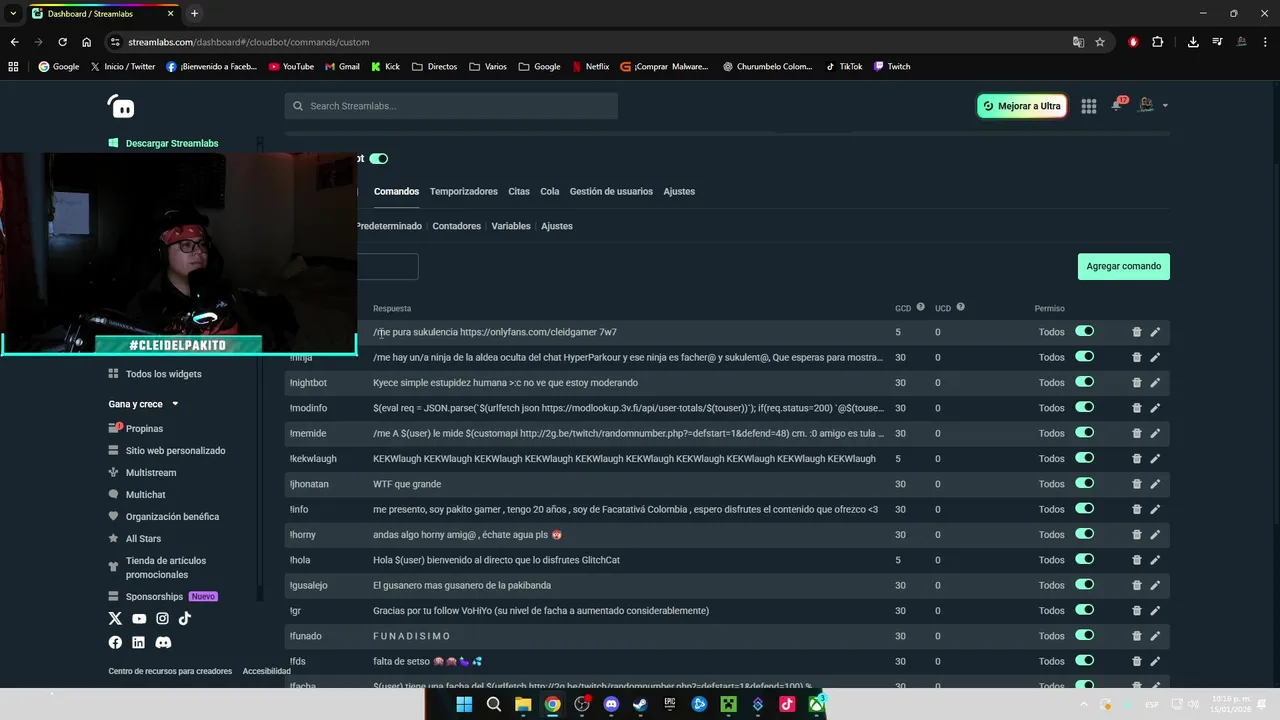Image resolution: width=1280 pixels, height=720 pixels.
Task: Open the Propinas sidebar item
Action: click(136, 428)
